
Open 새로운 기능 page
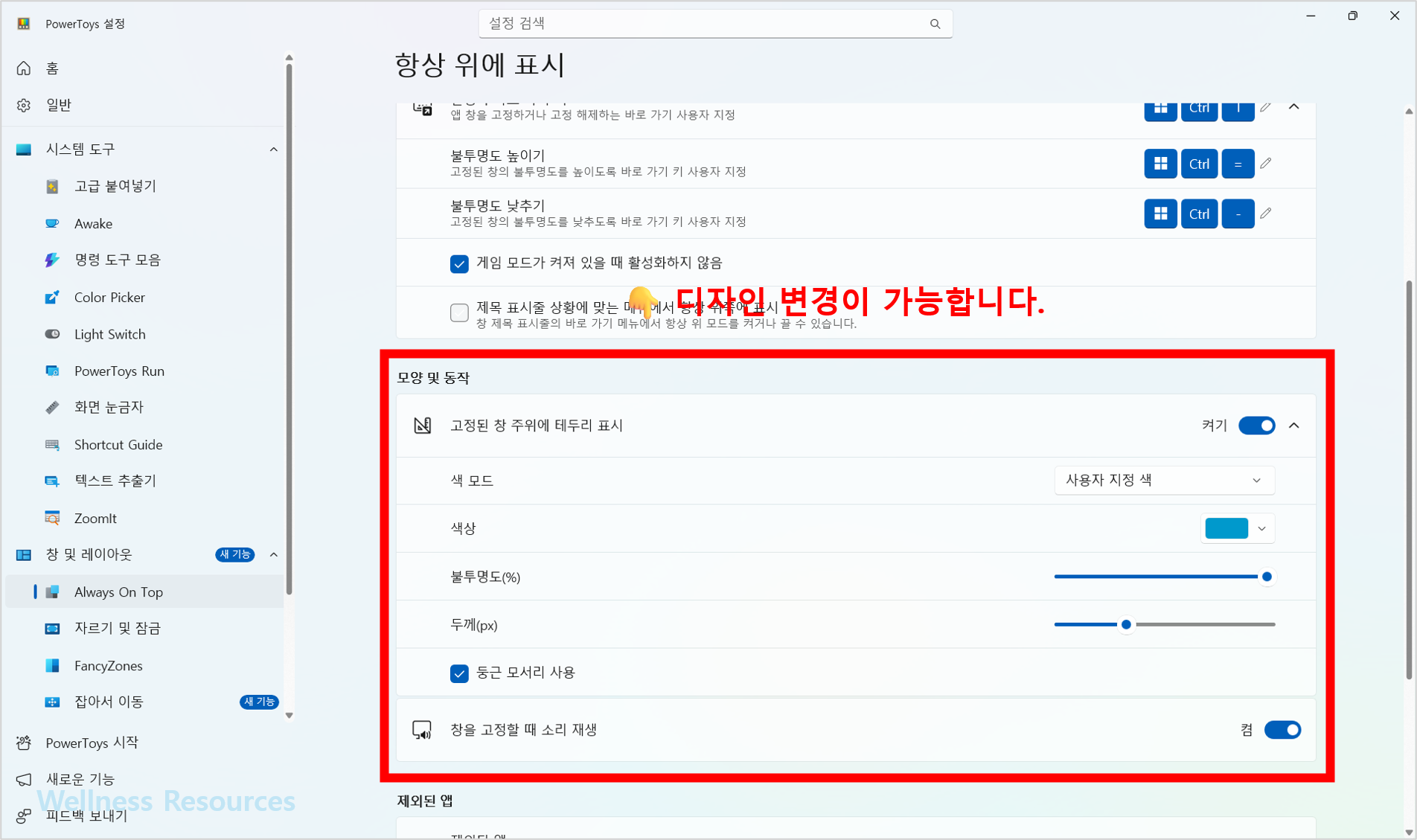coord(145,779)
